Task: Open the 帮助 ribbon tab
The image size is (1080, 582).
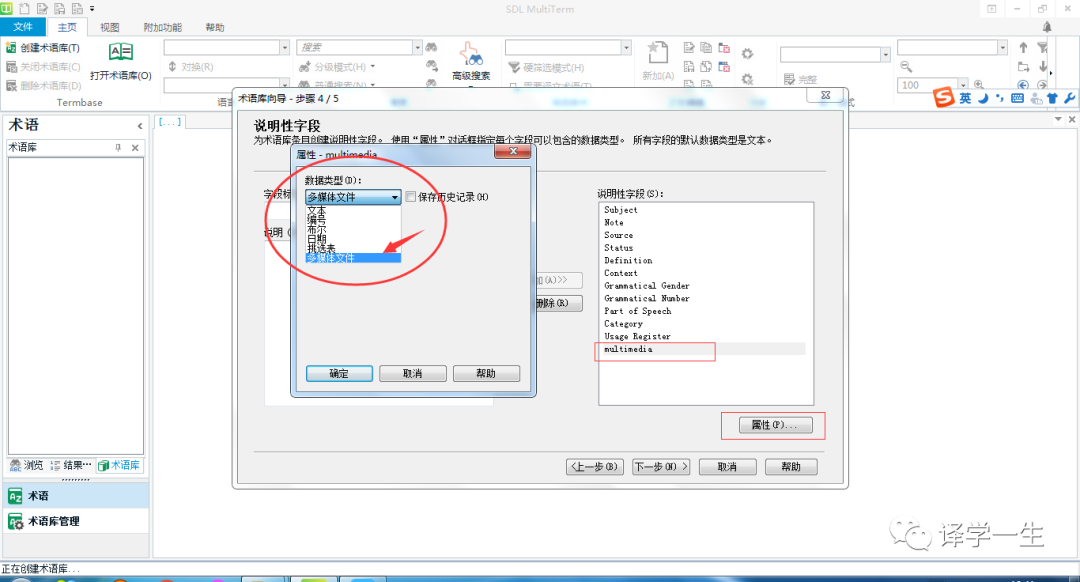Action: tap(215, 27)
